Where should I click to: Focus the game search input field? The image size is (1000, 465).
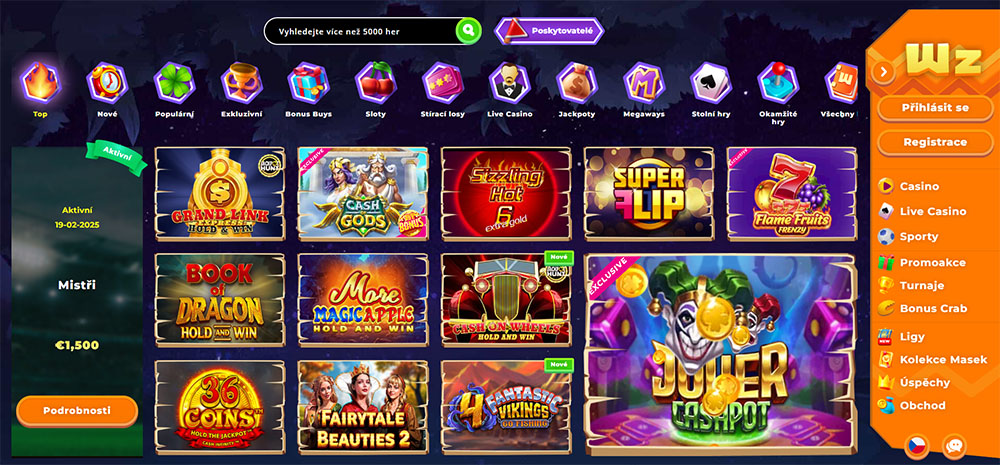click(361, 31)
